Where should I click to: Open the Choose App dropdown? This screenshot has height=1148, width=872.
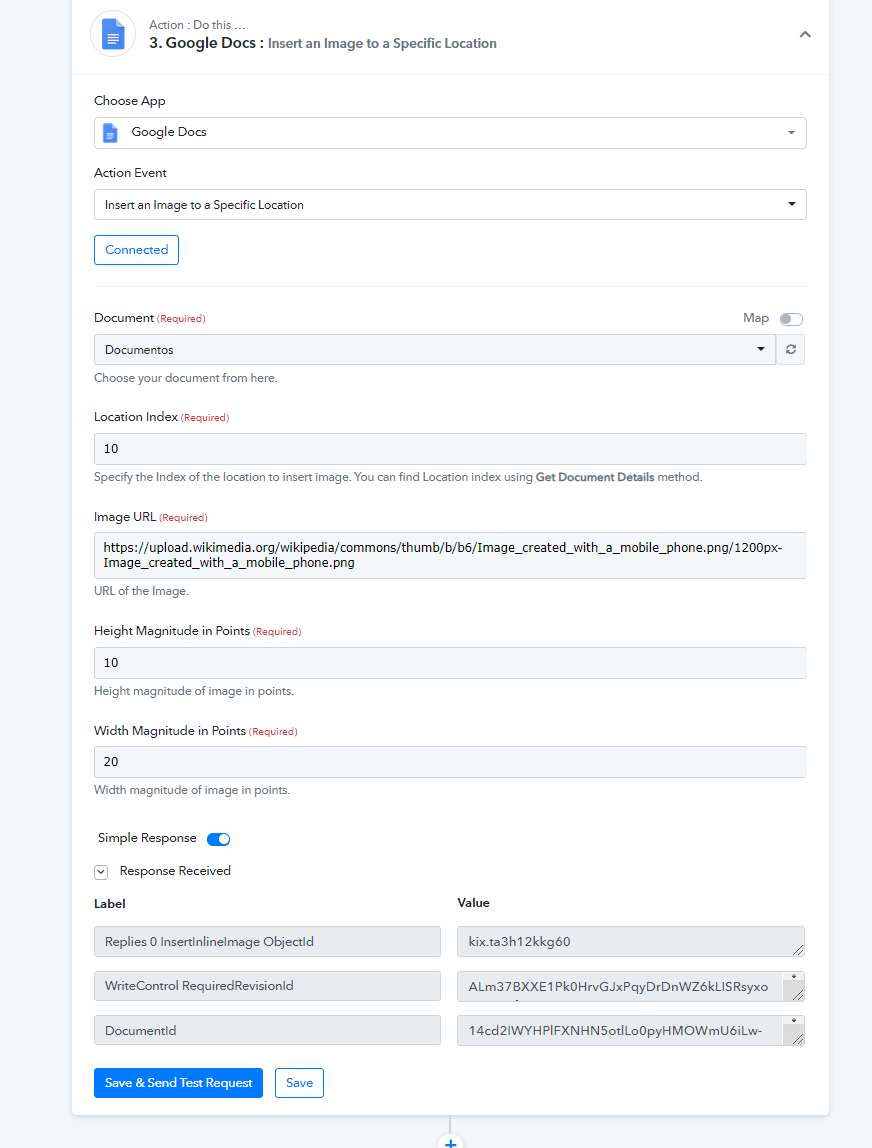(x=450, y=133)
